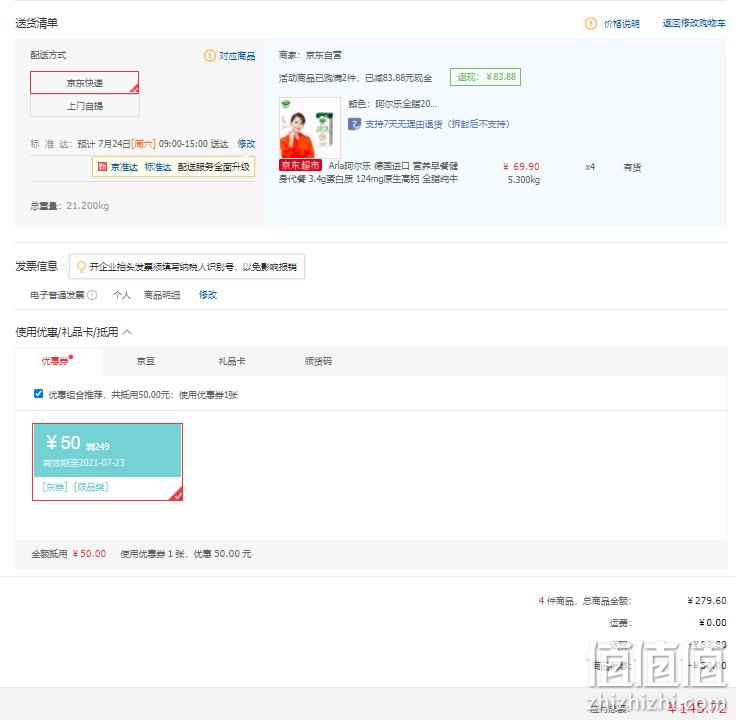Click 修改 next to delivery time
736x720 pixels.
(x=246, y=144)
